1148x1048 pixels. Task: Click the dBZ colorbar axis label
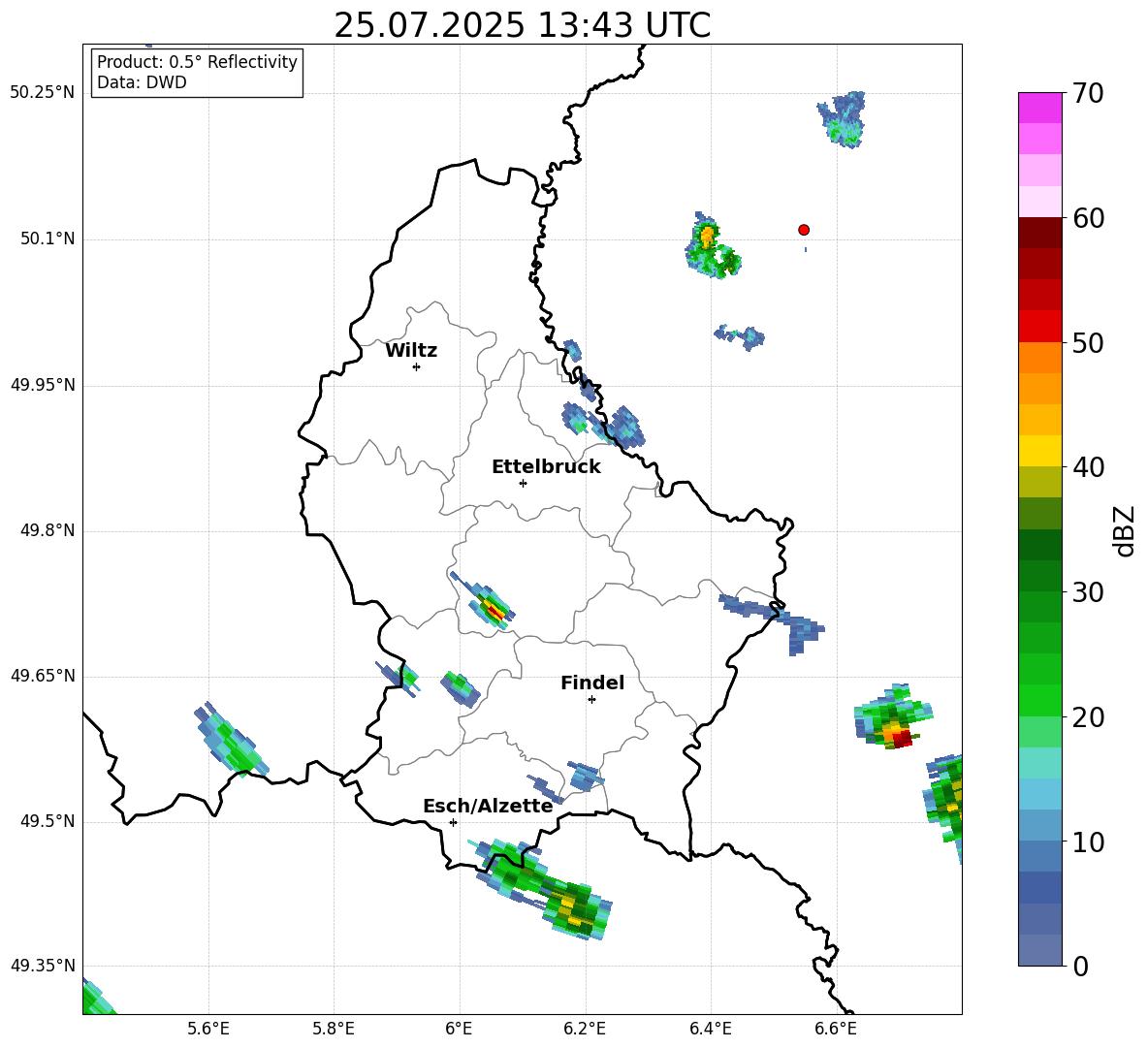1124,530
